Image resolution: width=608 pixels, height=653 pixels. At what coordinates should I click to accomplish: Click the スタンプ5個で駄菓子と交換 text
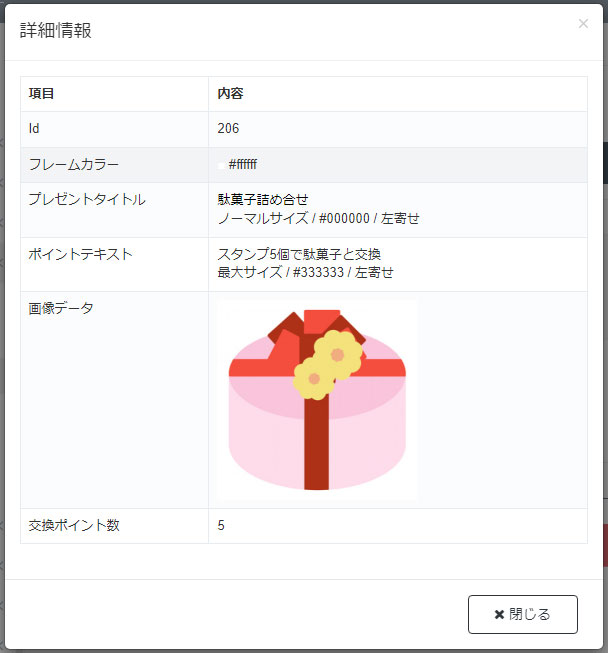point(299,254)
